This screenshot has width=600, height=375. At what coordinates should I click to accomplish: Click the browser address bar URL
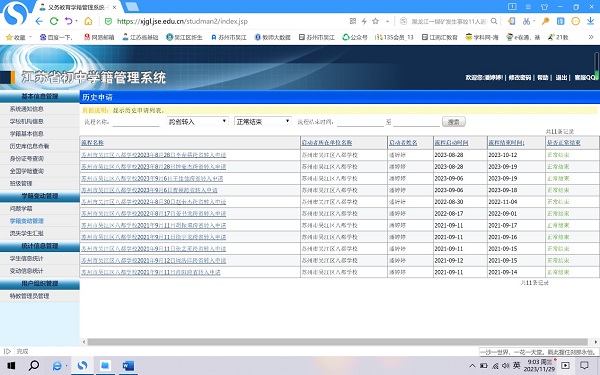(182, 21)
